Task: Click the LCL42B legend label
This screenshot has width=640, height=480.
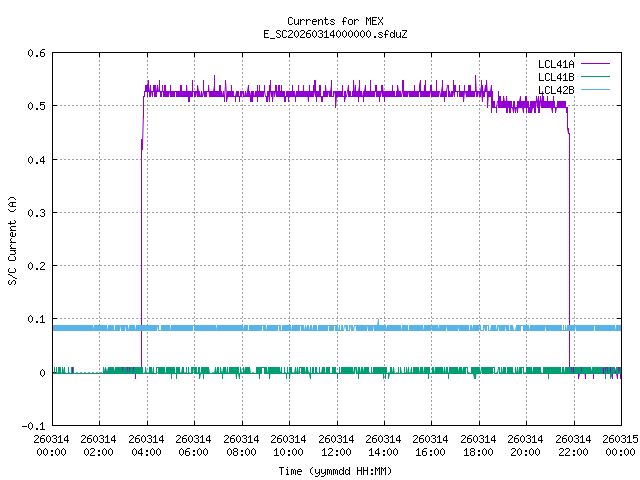Action: [554, 90]
